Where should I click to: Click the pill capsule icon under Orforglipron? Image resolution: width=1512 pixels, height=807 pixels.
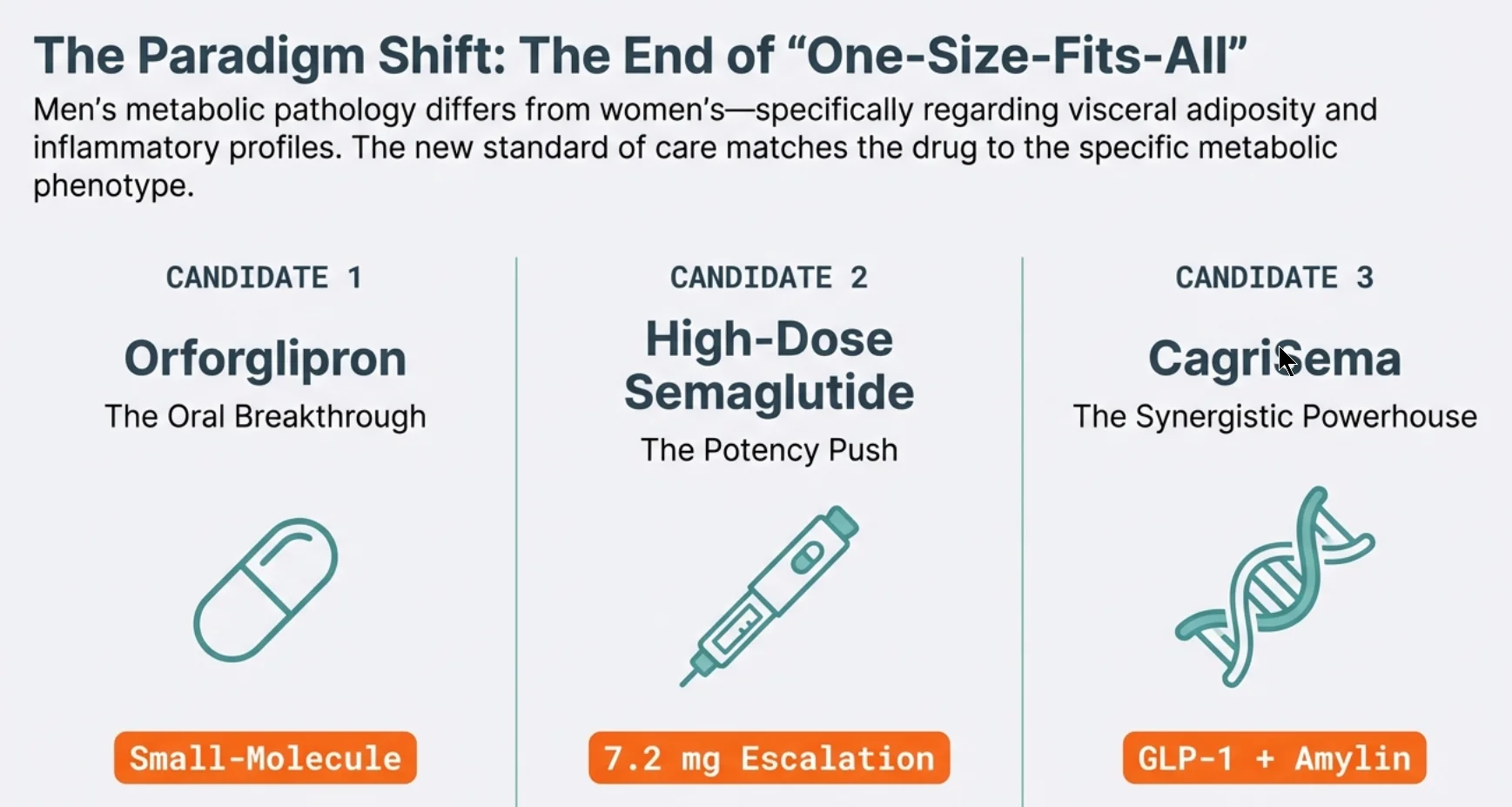[x=265, y=589]
